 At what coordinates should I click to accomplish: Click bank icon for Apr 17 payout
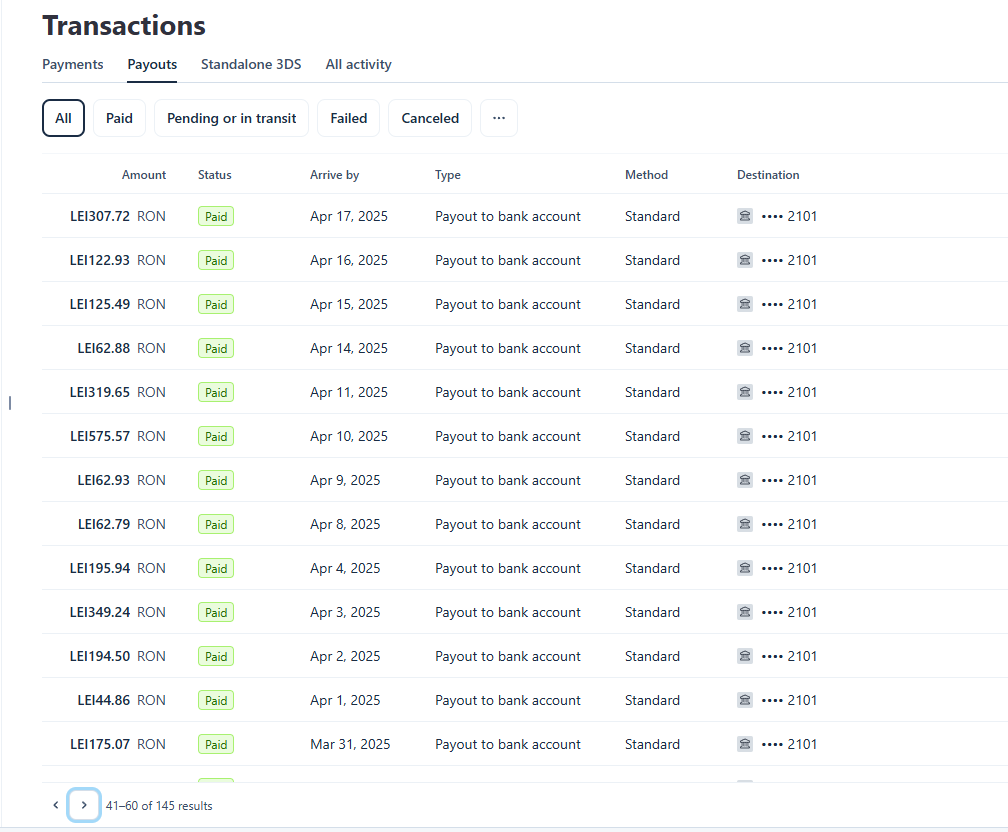(744, 216)
